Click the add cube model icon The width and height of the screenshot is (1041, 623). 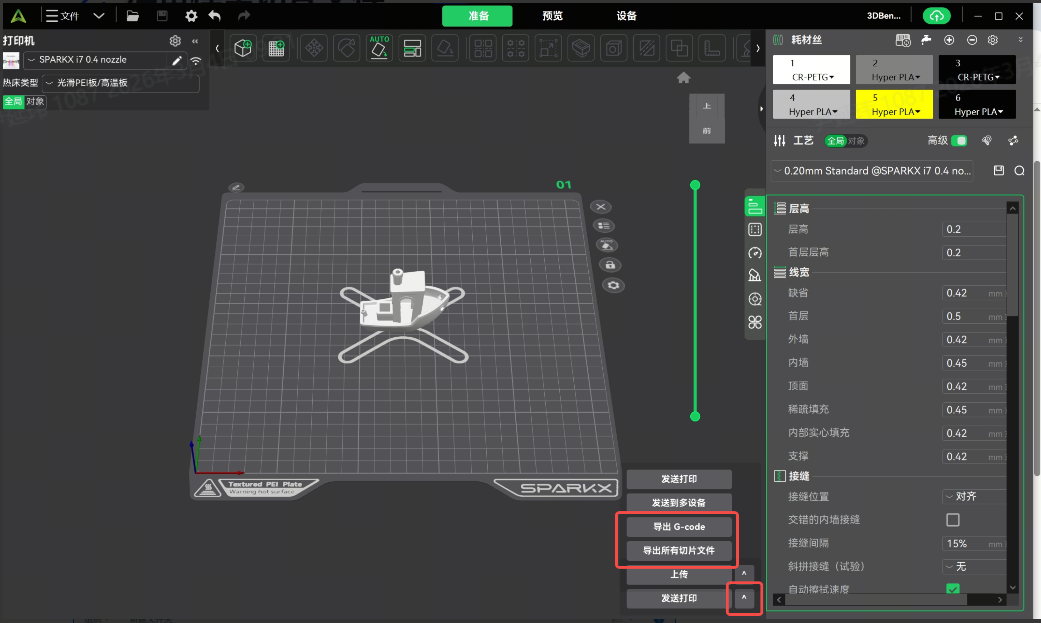pyautogui.click(x=243, y=47)
